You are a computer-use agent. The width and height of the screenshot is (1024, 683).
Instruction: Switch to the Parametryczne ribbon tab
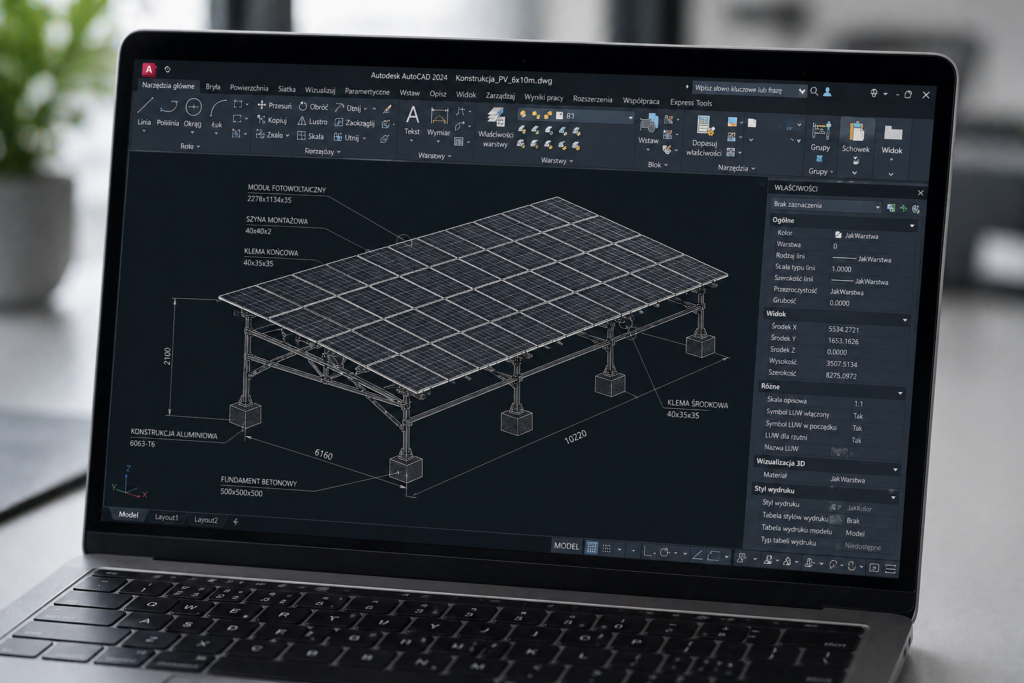click(367, 91)
